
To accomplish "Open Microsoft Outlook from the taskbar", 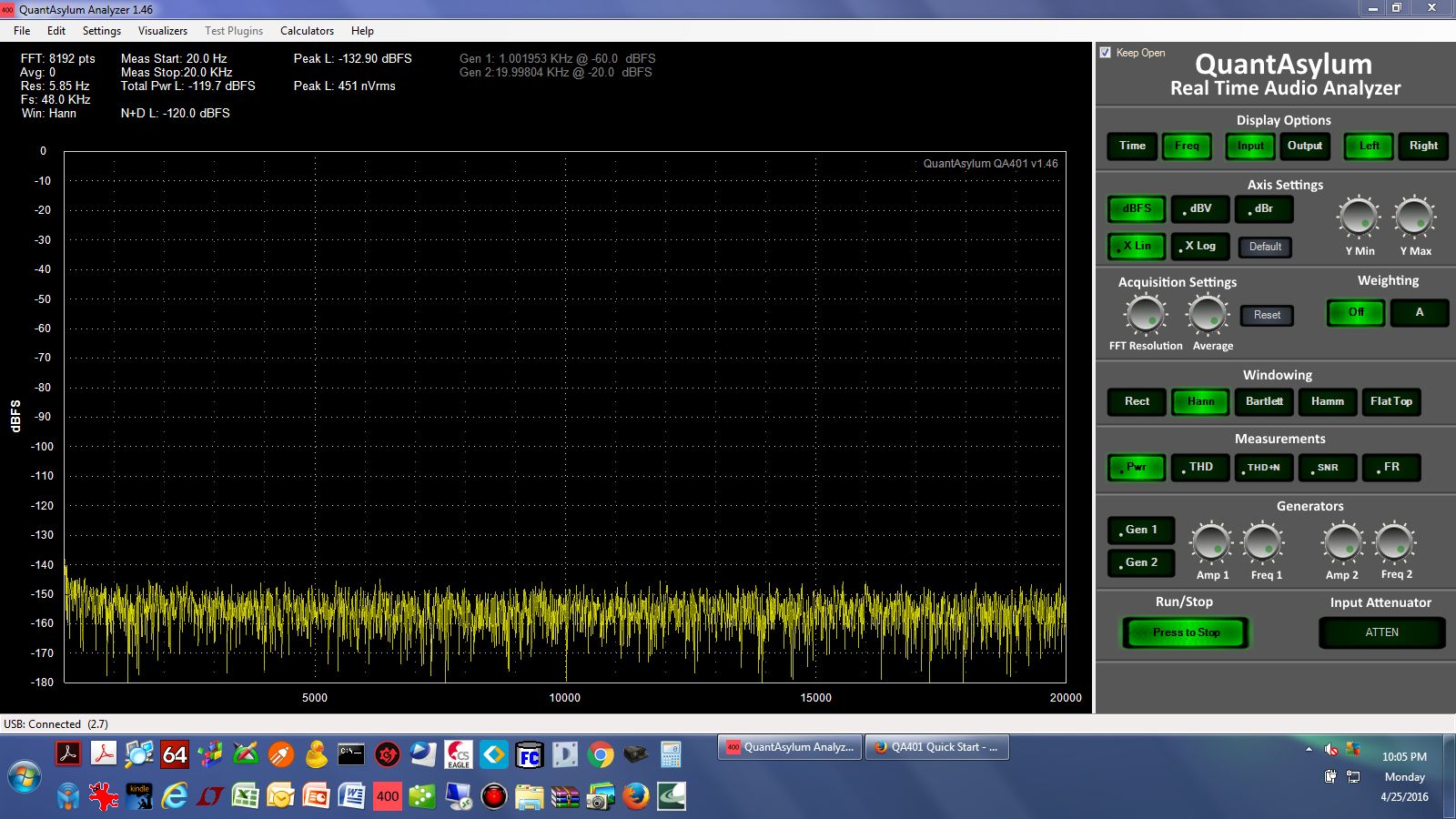I will [281, 797].
